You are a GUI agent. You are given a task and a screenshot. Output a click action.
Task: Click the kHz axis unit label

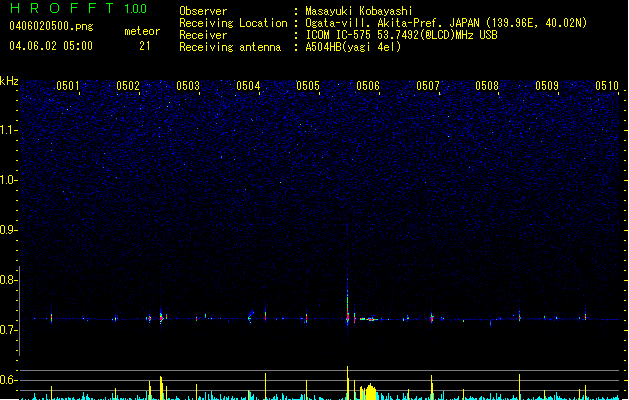(9, 81)
